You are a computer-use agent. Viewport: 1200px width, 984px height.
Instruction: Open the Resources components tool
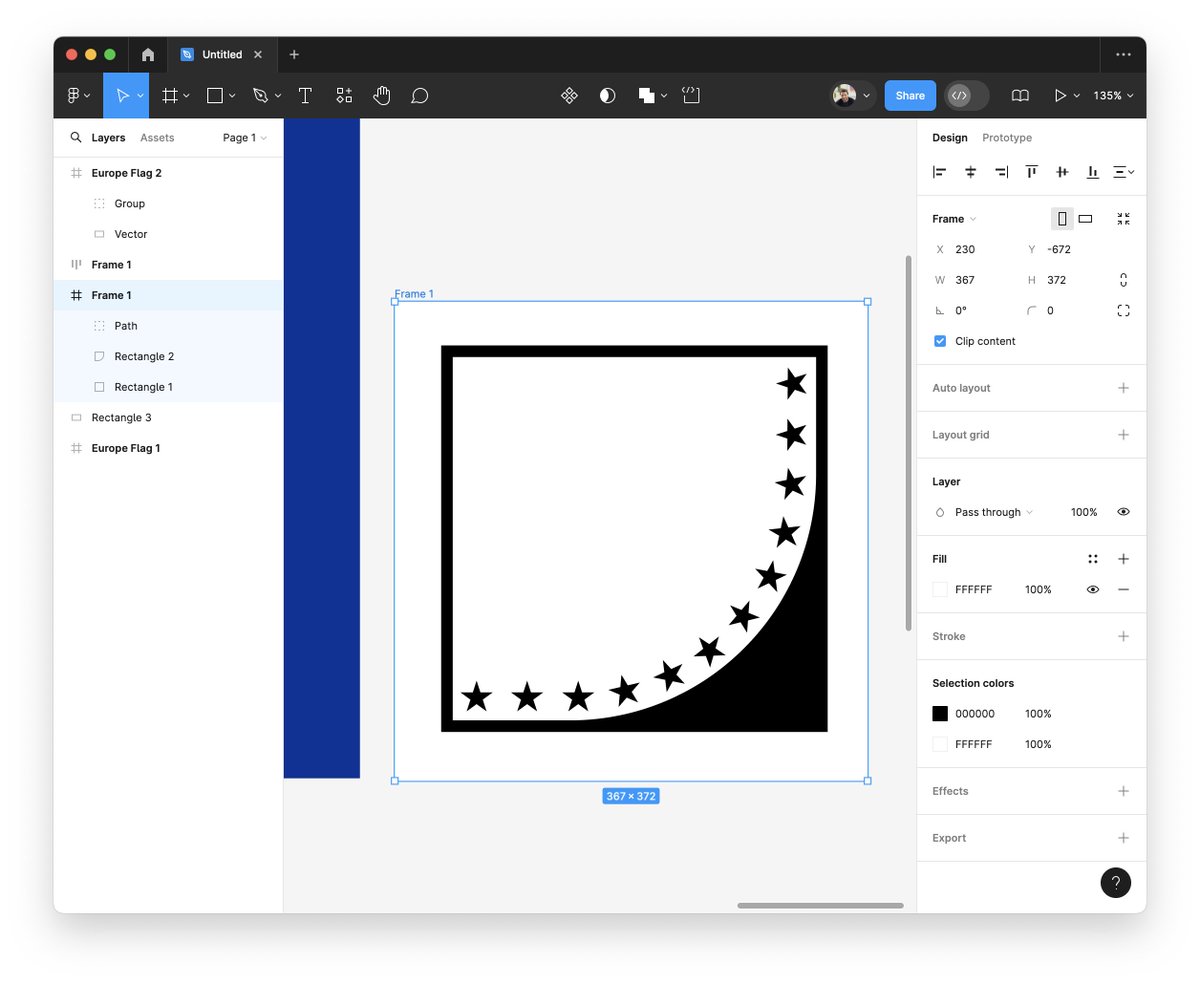pos(344,96)
